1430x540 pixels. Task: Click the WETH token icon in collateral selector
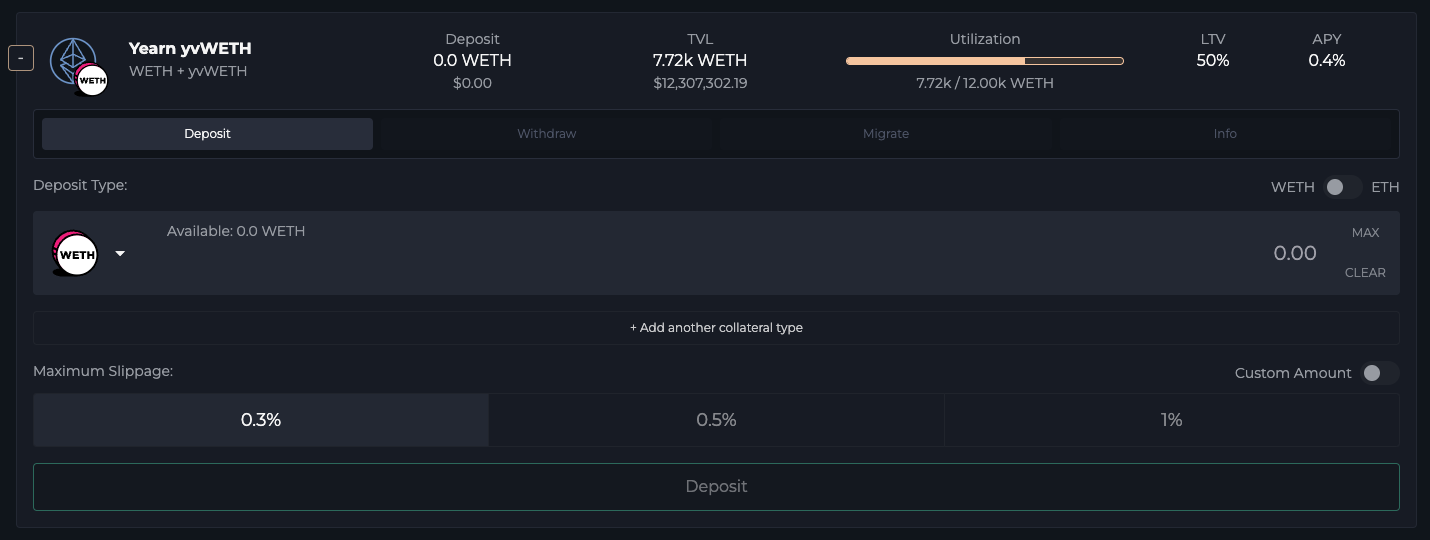76,254
